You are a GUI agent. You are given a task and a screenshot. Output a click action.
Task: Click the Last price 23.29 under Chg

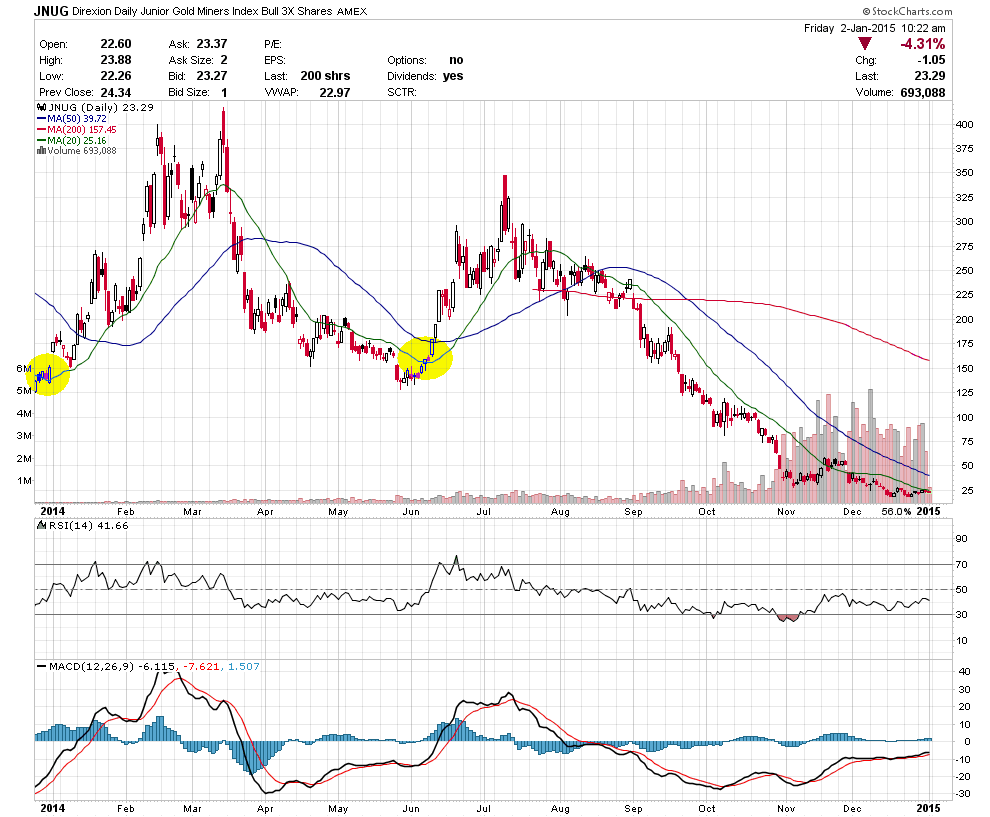tap(930, 76)
